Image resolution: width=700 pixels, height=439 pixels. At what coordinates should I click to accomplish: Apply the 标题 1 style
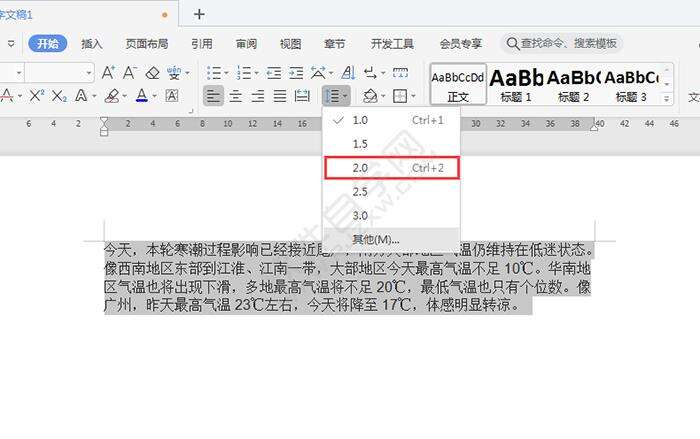[x=516, y=84]
